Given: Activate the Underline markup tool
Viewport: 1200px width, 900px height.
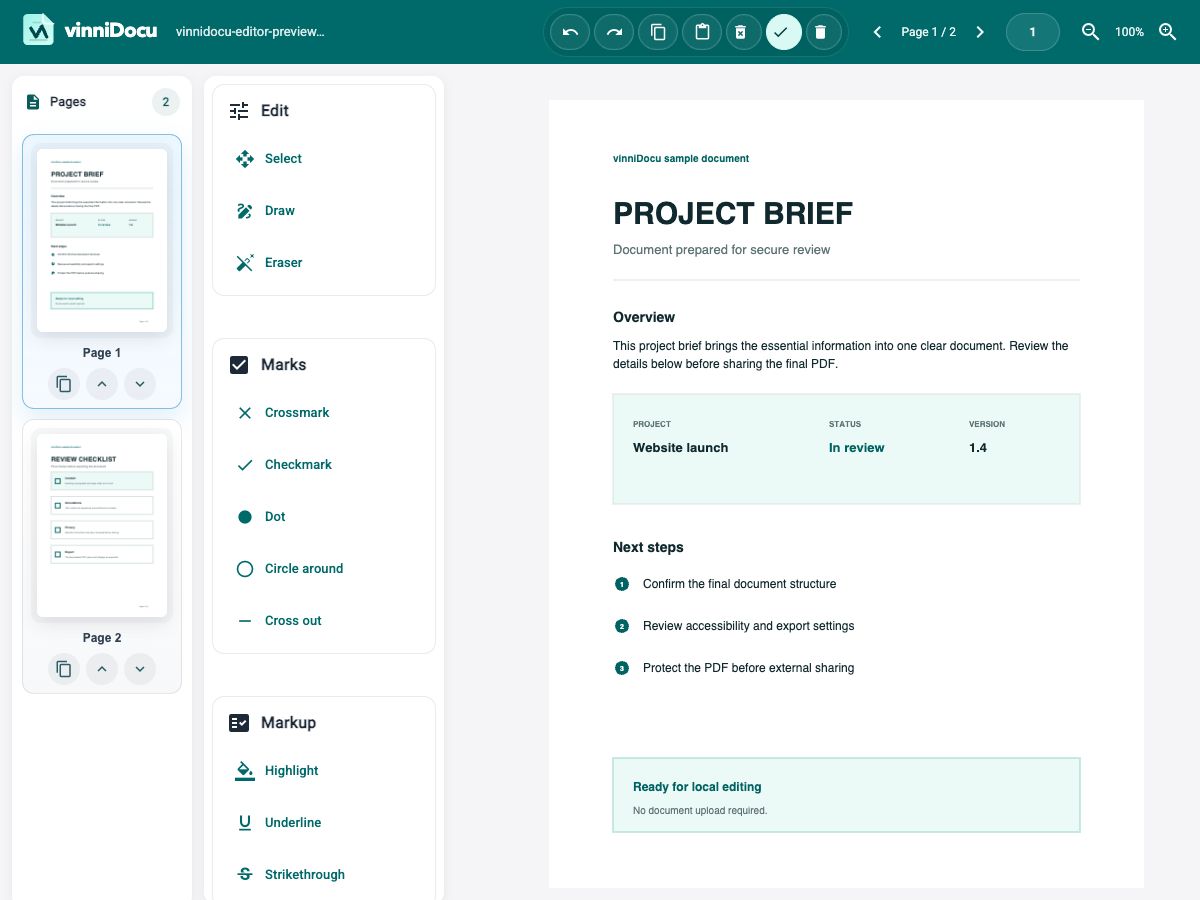Looking at the screenshot, I should 324,823.
